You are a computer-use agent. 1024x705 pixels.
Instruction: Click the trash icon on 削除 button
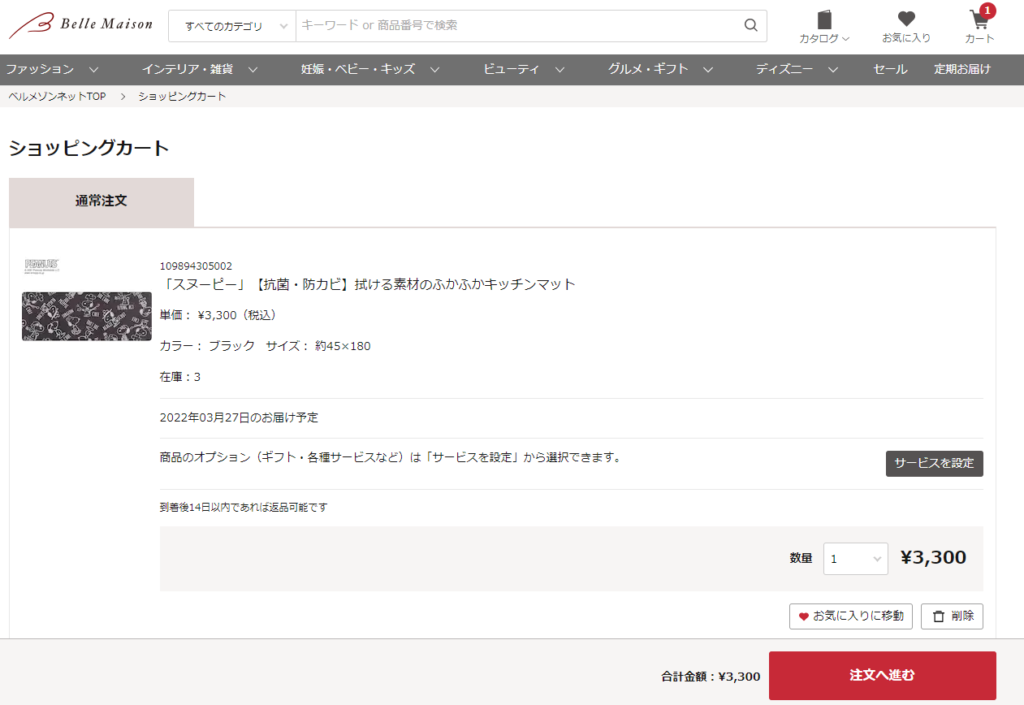[x=938, y=616]
